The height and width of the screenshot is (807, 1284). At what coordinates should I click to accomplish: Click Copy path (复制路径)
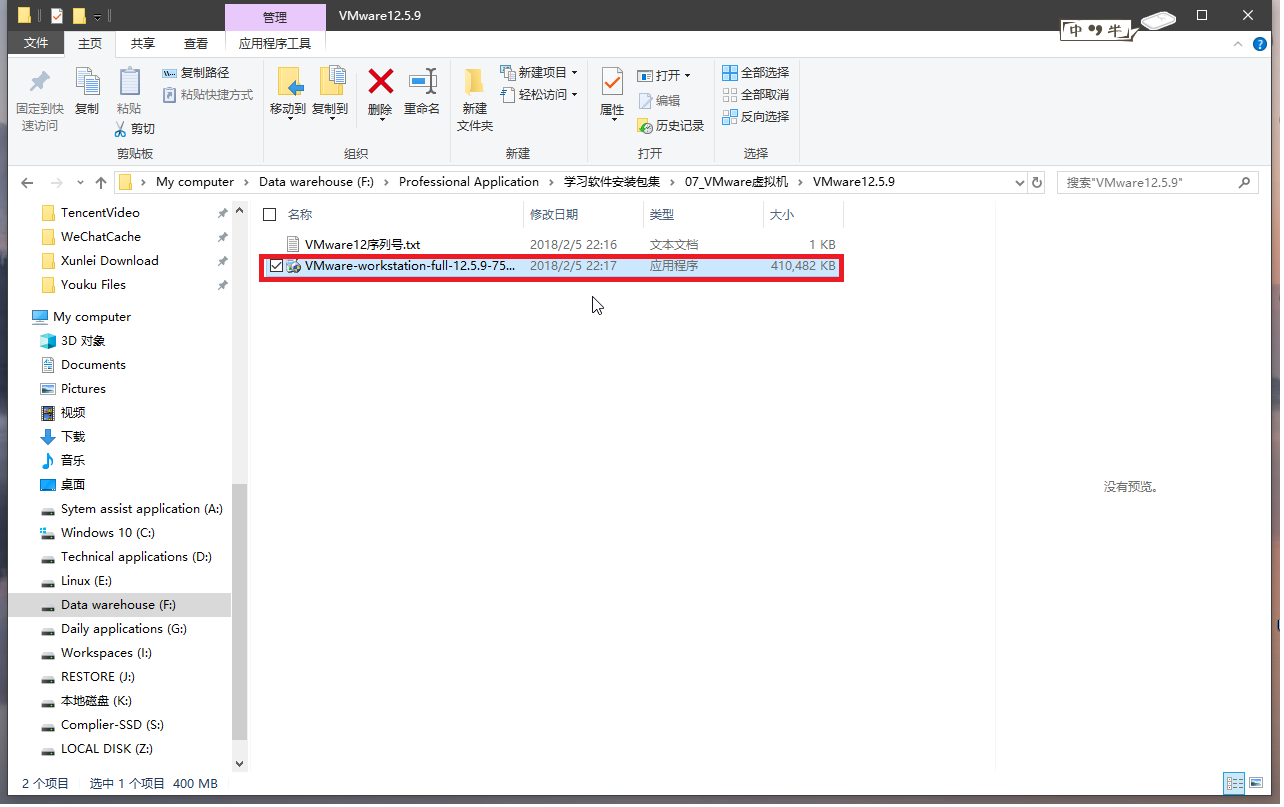pos(196,73)
